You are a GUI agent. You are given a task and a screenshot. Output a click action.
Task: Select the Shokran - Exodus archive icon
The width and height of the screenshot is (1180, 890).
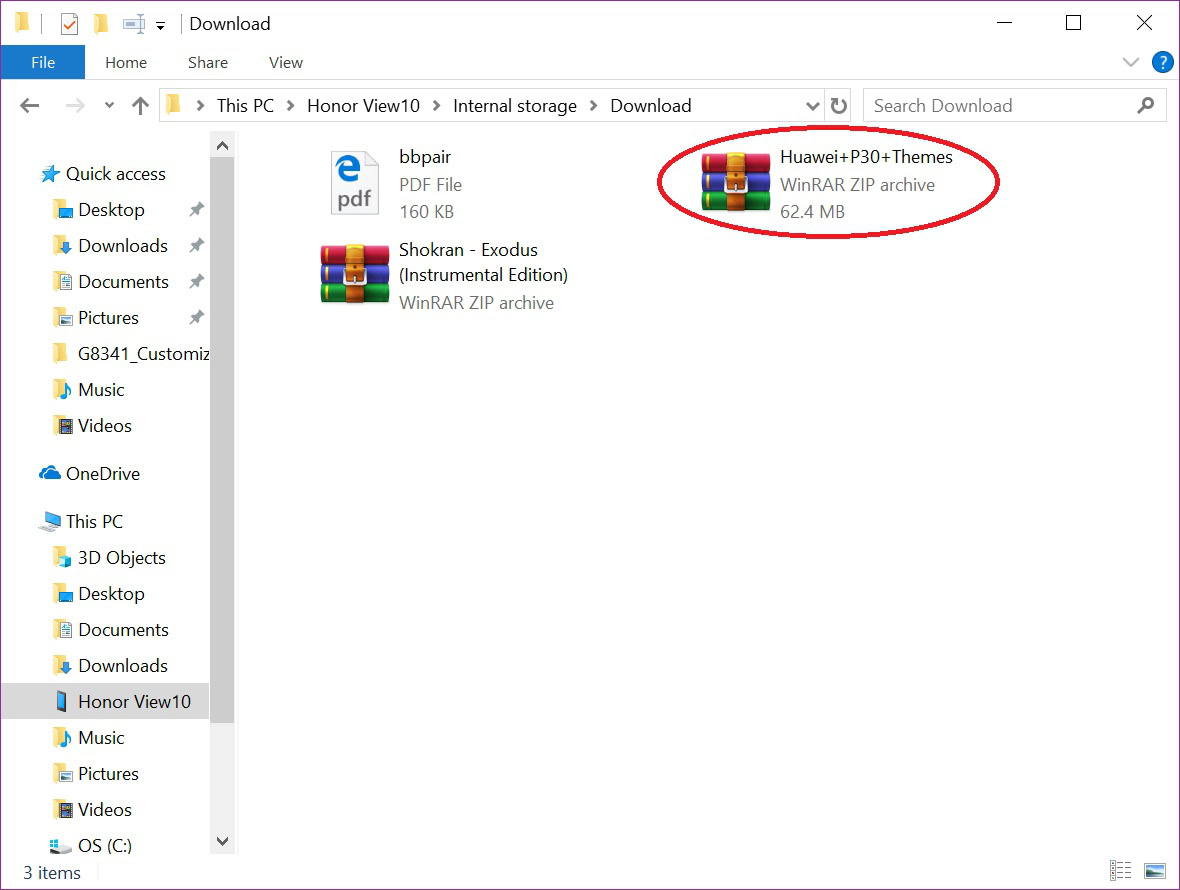pos(354,273)
